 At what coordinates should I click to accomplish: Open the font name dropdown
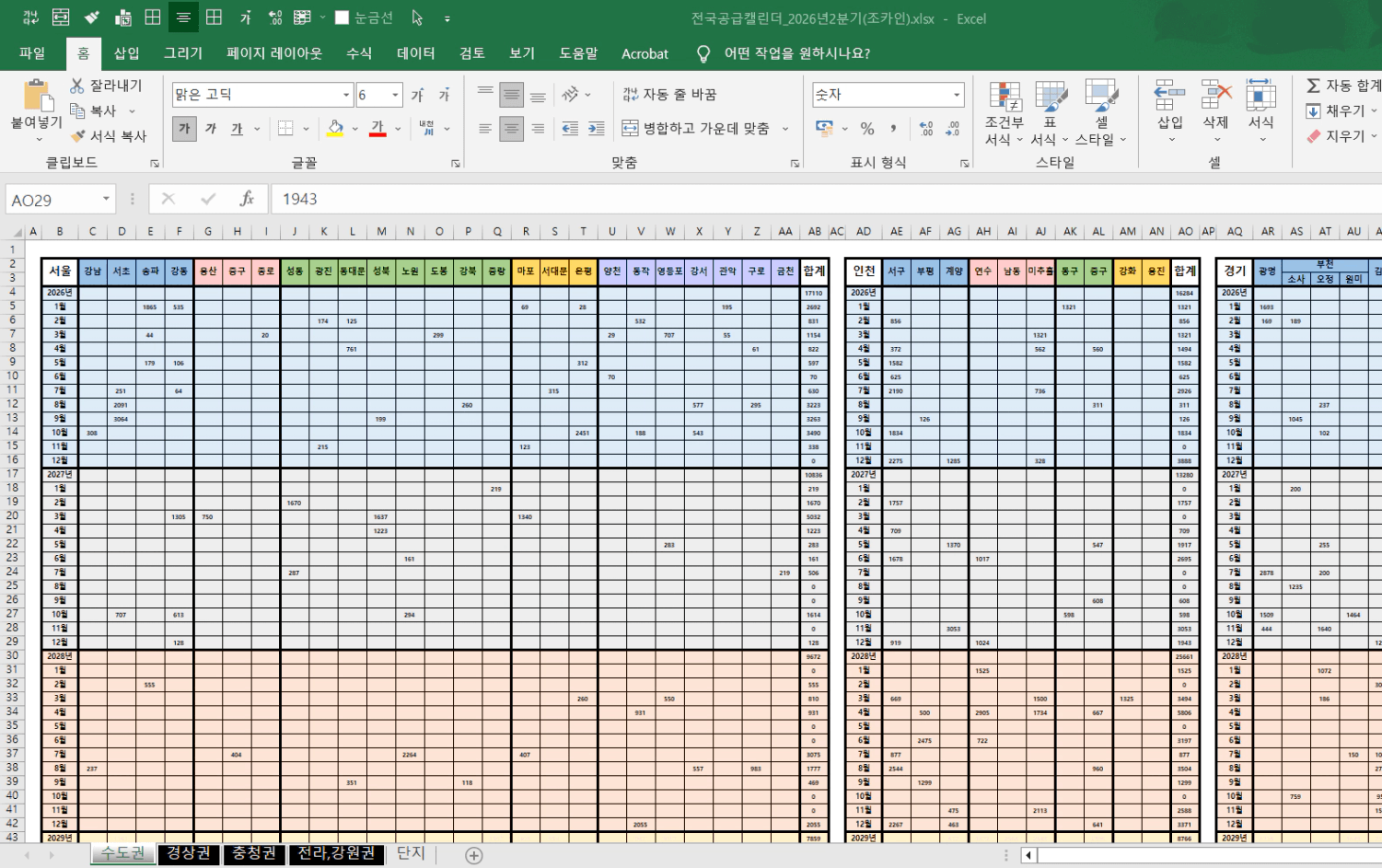point(346,95)
